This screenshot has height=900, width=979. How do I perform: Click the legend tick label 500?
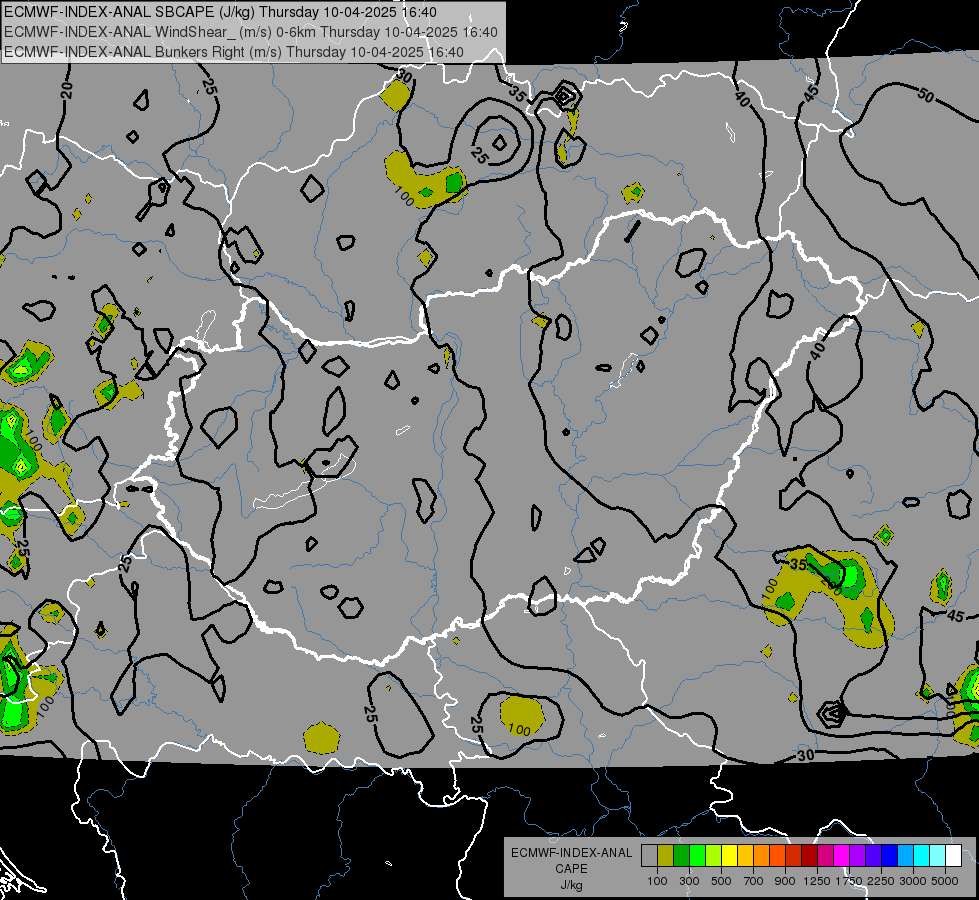[x=721, y=881]
